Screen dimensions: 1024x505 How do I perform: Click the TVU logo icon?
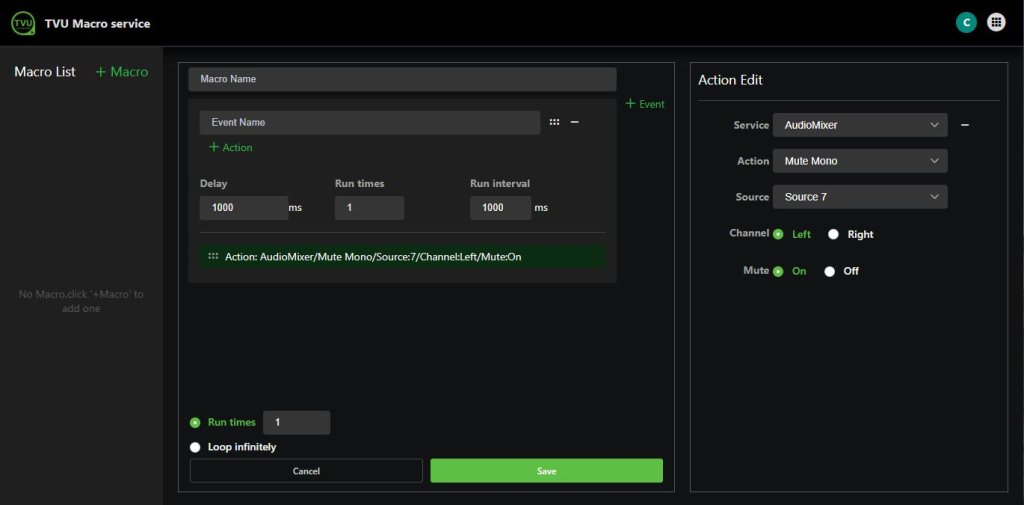tap(22, 23)
